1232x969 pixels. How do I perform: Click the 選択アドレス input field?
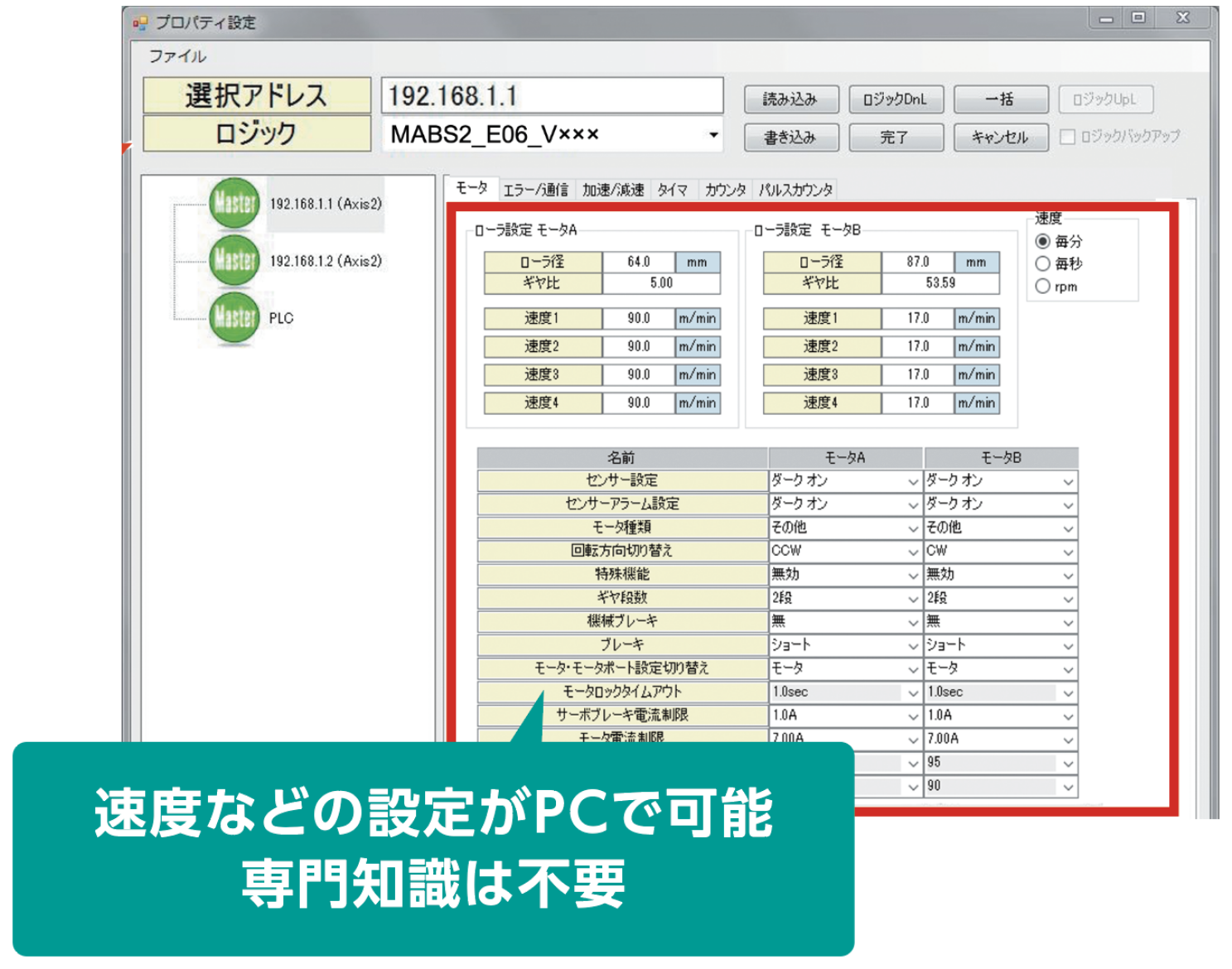(x=552, y=96)
